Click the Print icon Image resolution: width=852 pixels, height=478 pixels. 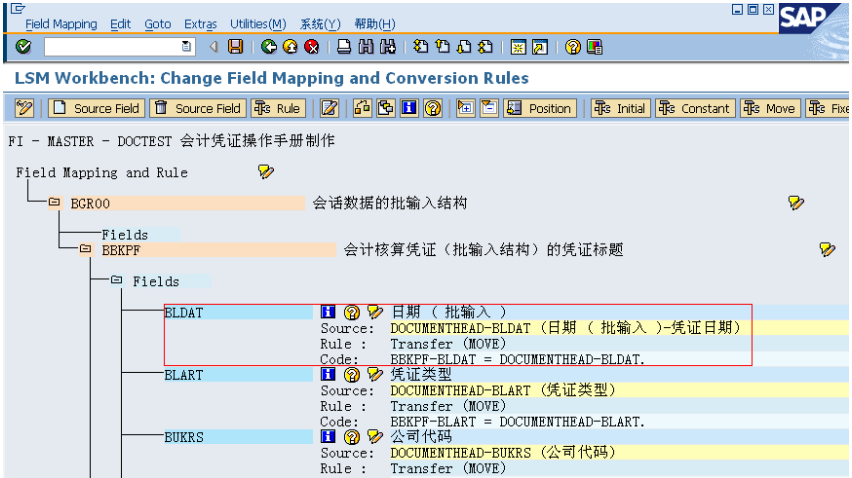tap(344, 47)
